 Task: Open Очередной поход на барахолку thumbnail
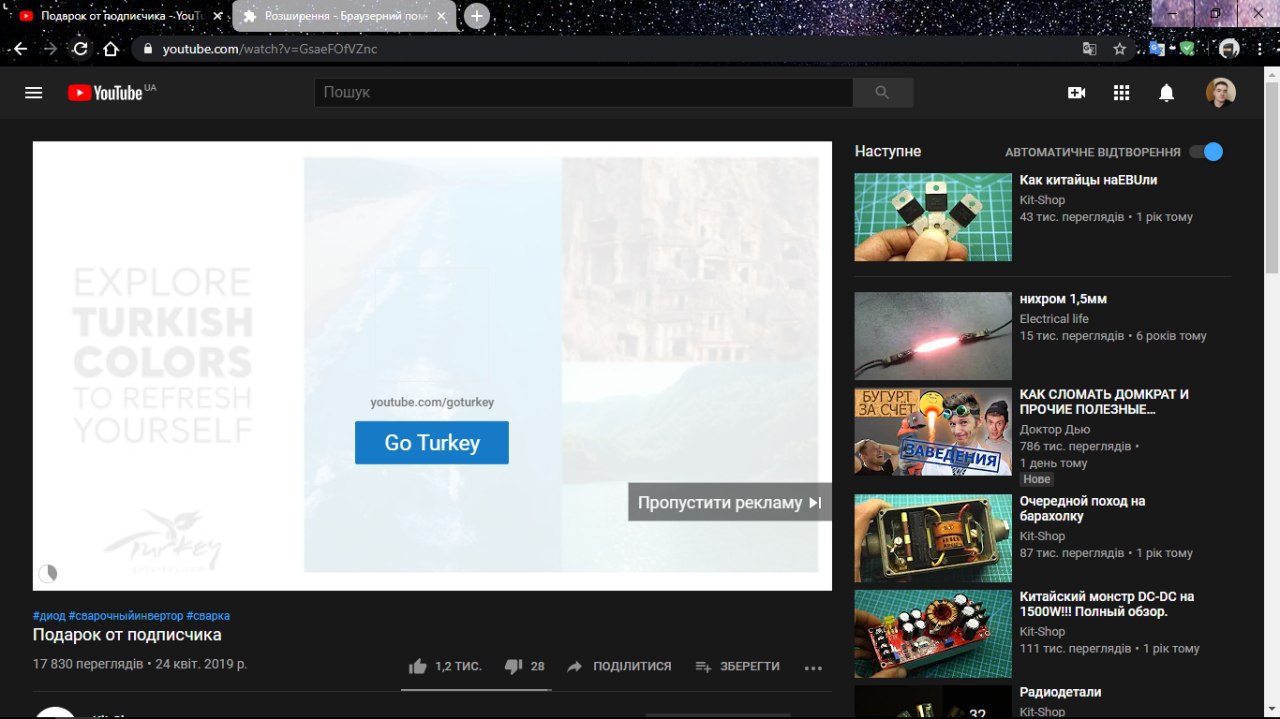pyautogui.click(x=933, y=538)
